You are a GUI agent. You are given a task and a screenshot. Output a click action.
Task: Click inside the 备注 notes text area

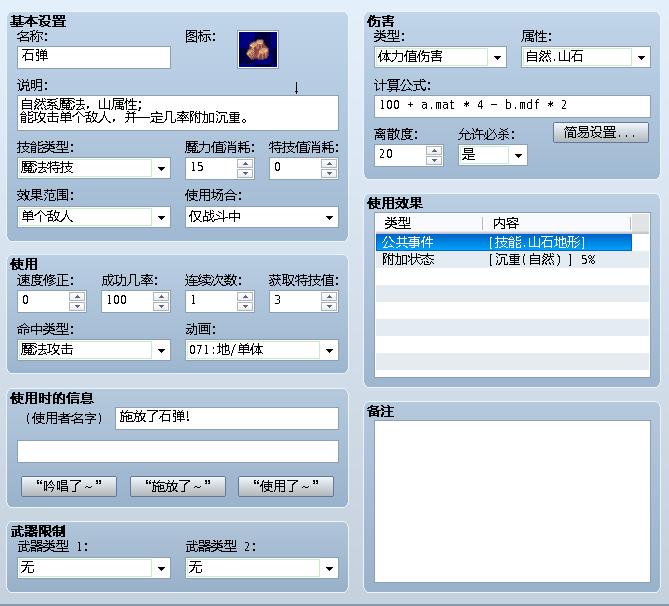(x=512, y=501)
